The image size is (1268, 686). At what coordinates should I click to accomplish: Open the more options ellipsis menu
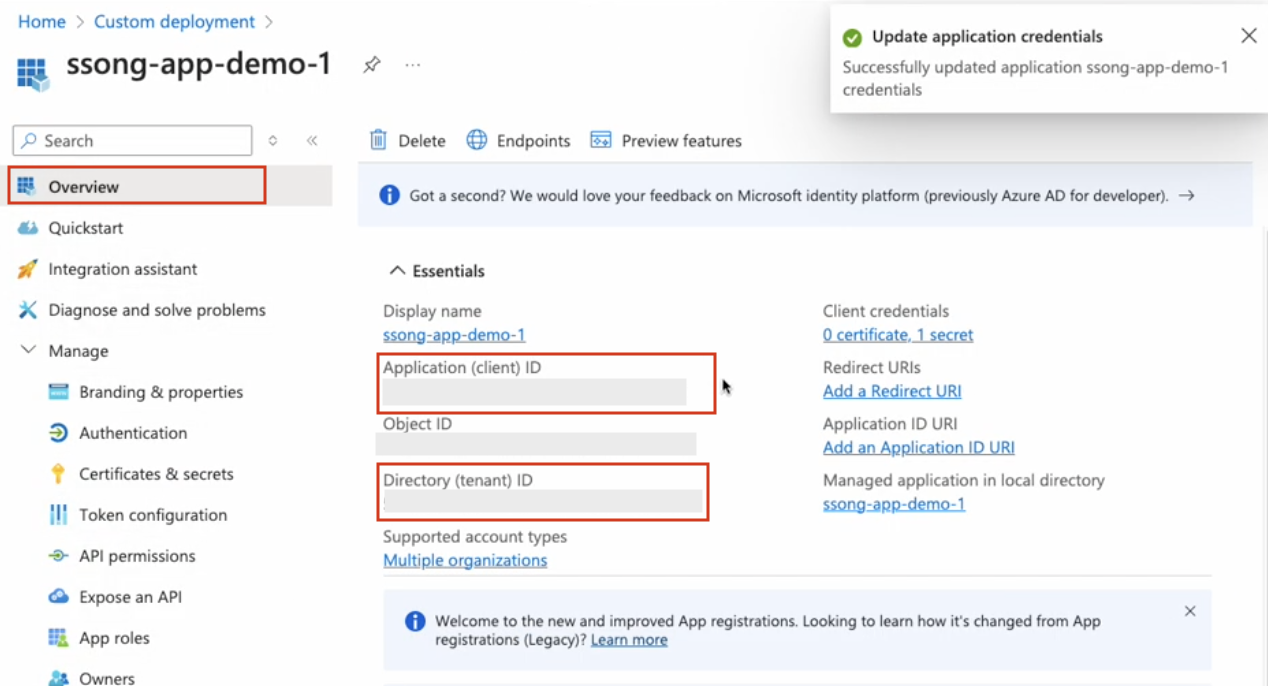412,65
